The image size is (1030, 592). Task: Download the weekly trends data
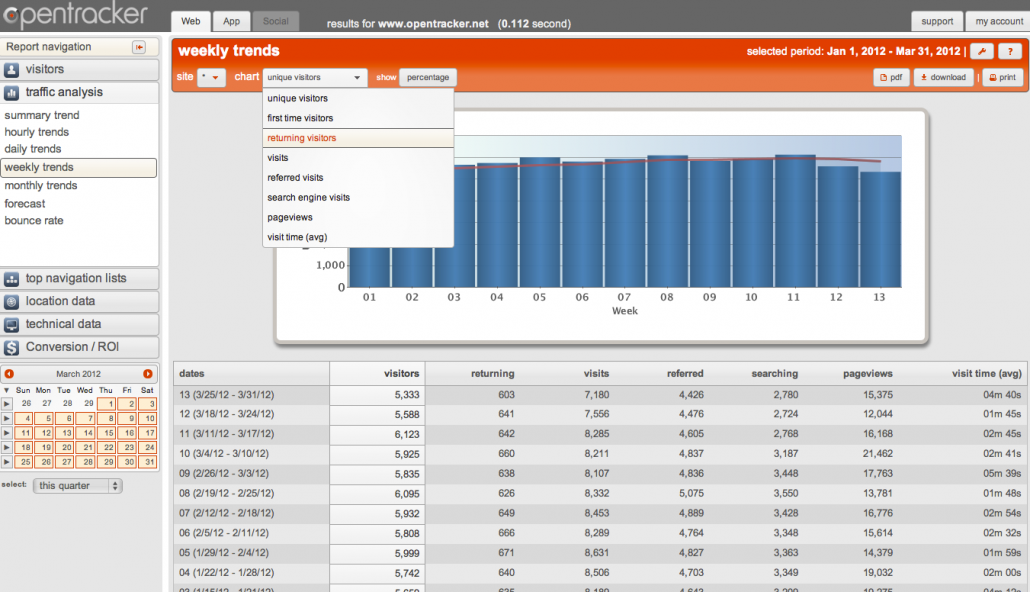941,76
